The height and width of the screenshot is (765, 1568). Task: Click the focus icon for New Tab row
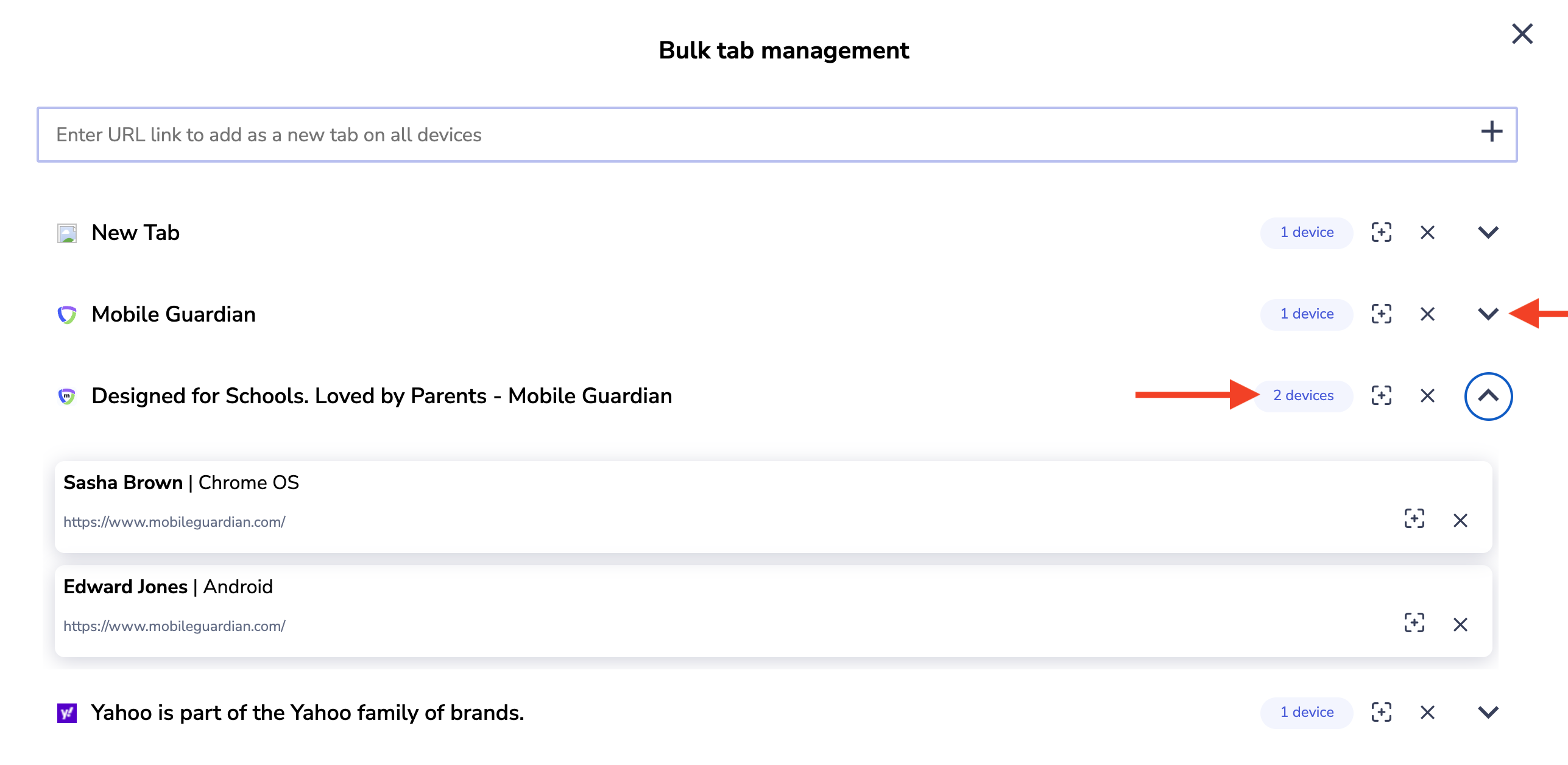[x=1381, y=232]
